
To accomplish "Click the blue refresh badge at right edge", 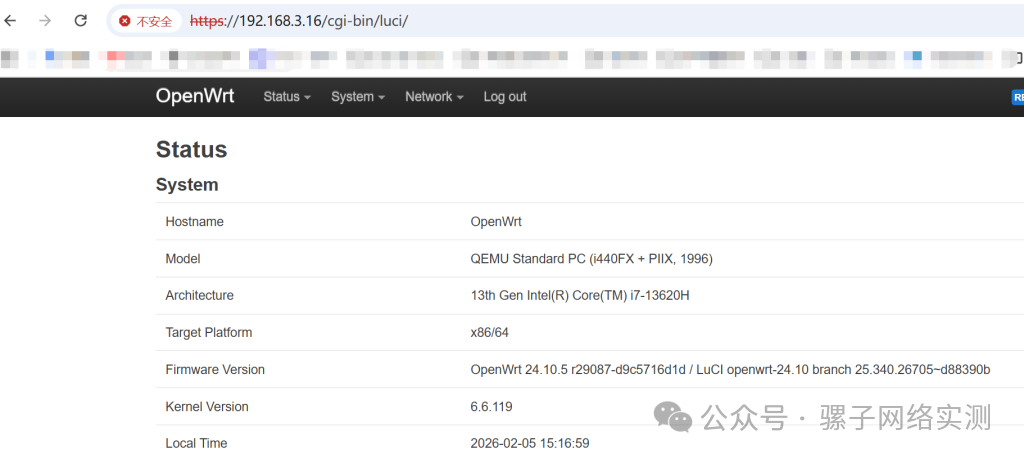I will pyautogui.click(x=1017, y=97).
